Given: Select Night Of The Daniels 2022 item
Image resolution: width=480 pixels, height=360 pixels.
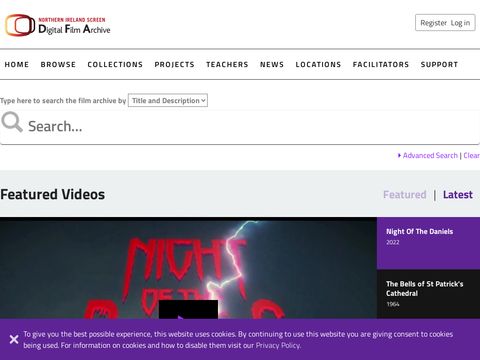Looking at the screenshot, I should click(x=428, y=243).
